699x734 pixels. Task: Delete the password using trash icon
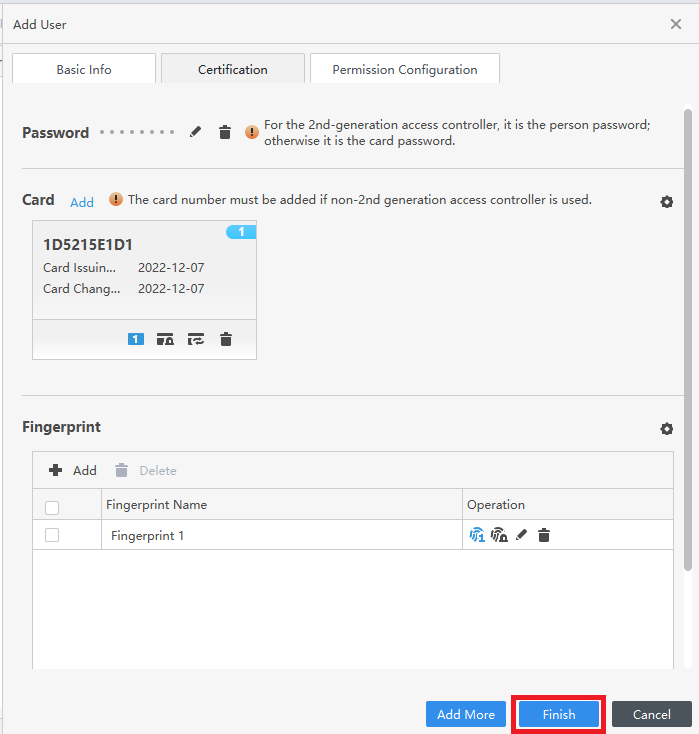225,132
